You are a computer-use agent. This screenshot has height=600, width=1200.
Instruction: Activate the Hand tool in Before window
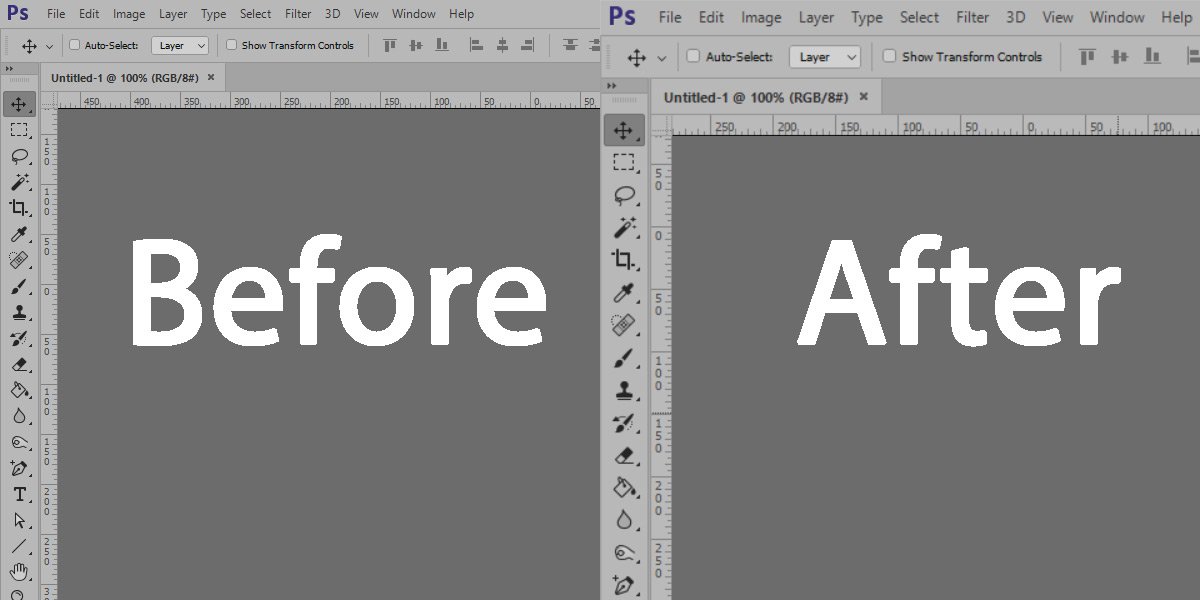tap(19, 572)
